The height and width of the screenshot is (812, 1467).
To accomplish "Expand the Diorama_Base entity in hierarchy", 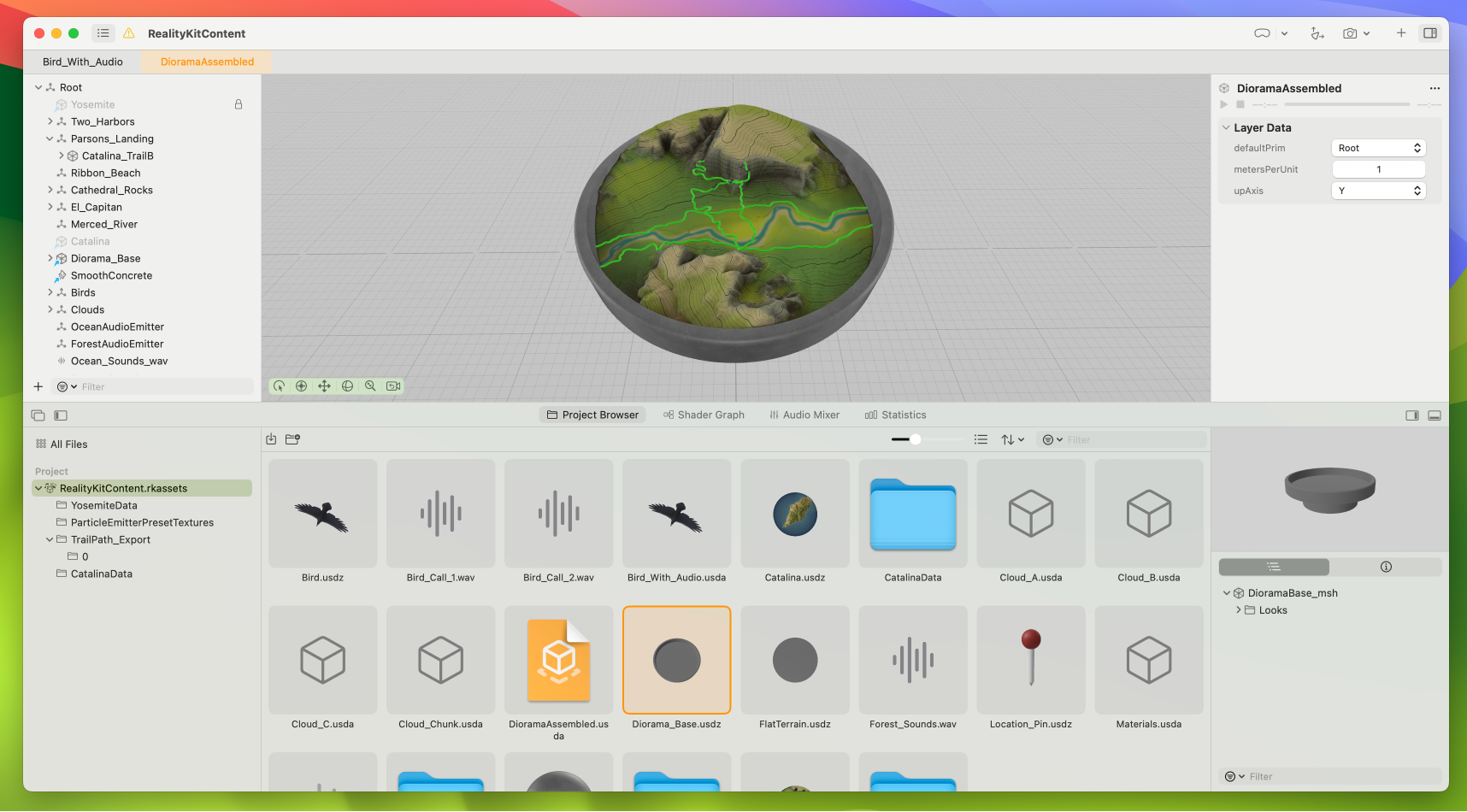I will (x=50, y=258).
